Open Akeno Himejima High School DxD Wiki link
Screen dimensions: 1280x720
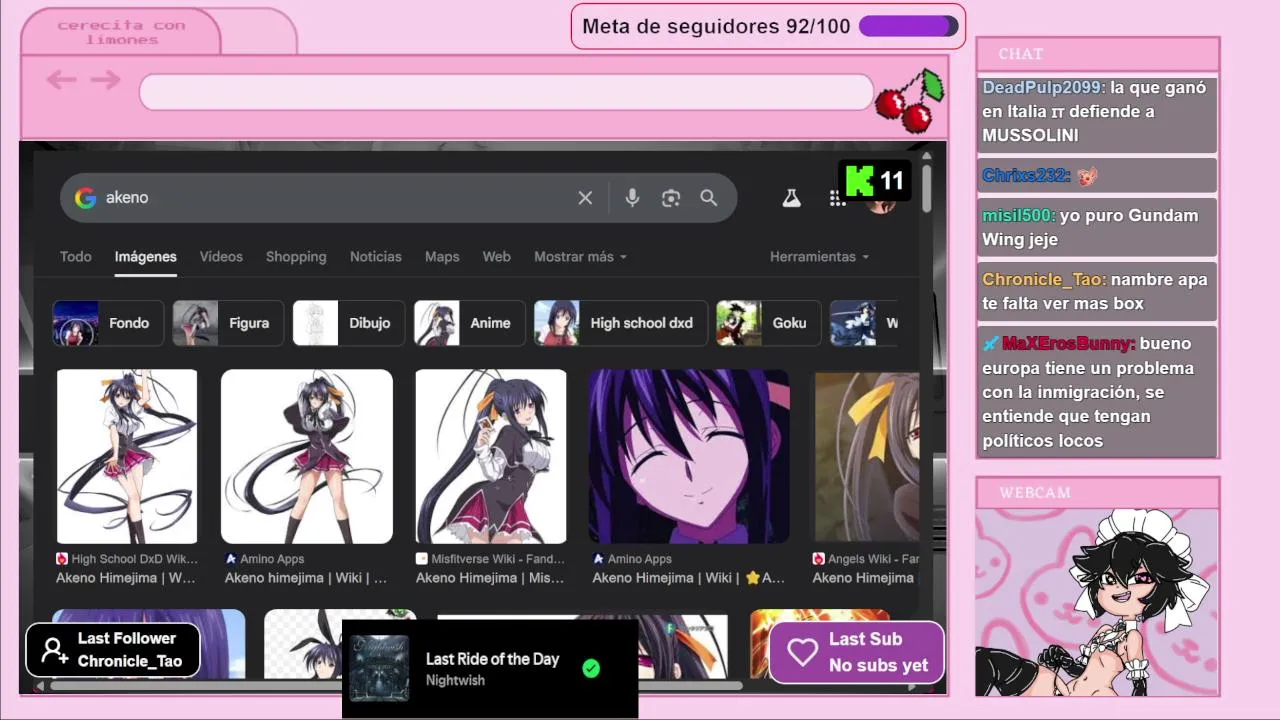coord(126,578)
